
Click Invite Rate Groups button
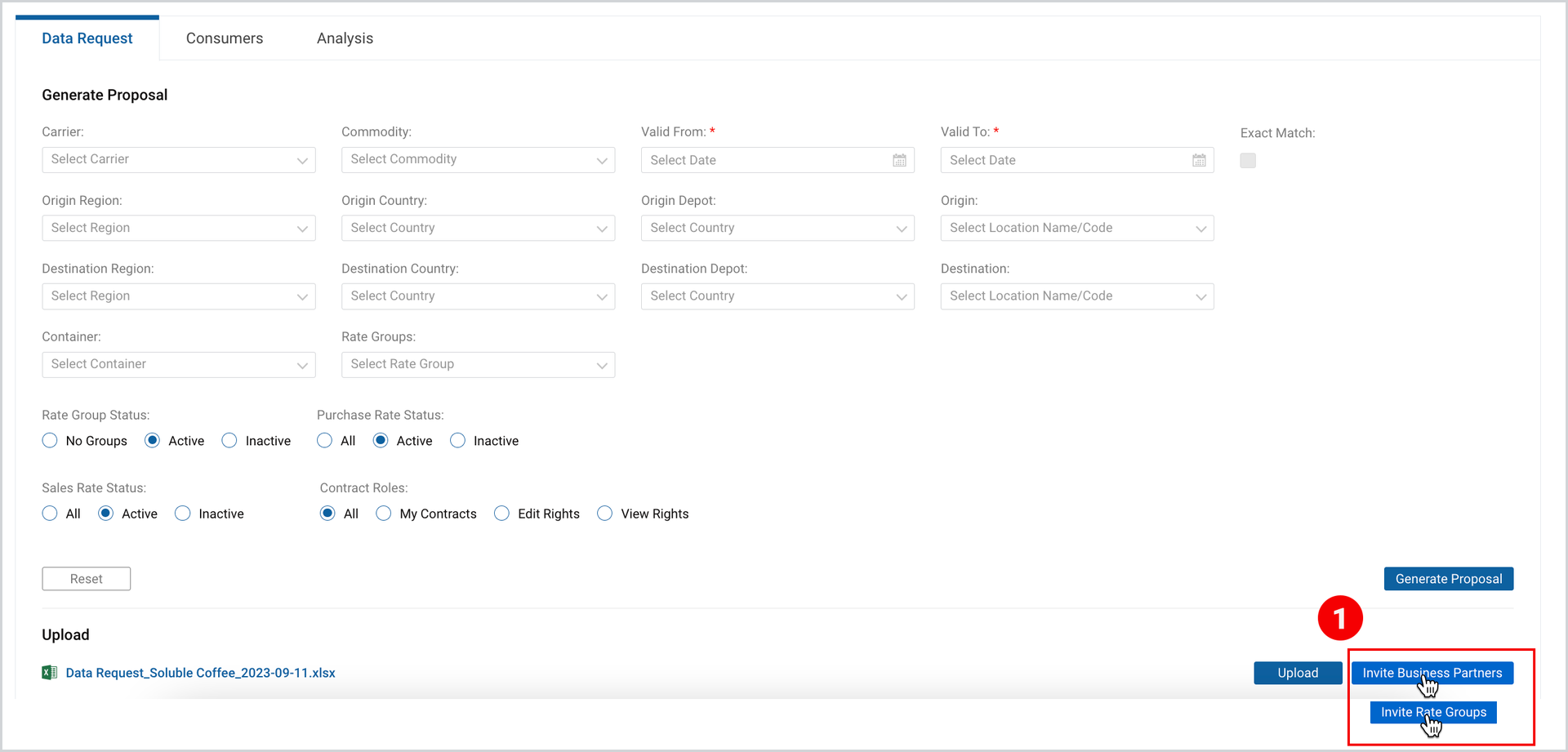pos(1433,712)
